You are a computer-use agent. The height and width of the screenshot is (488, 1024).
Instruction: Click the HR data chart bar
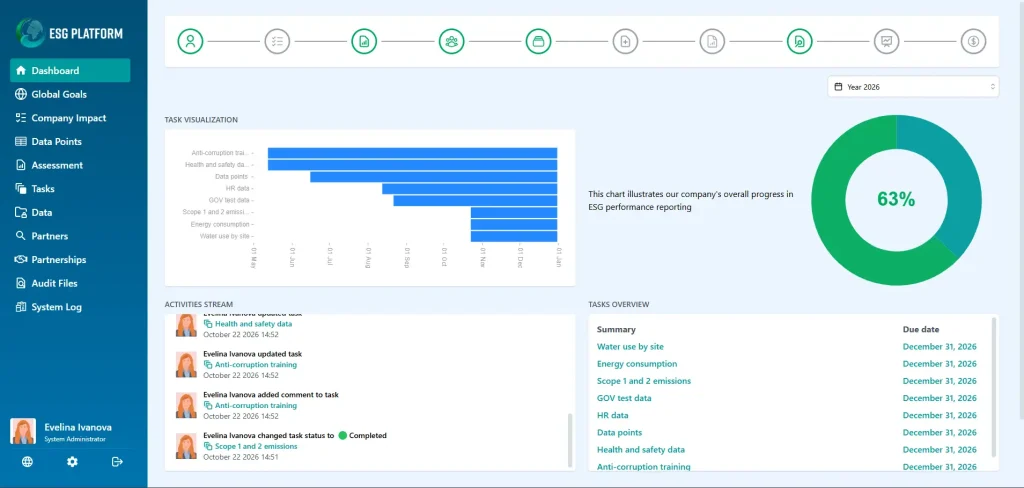470,189
